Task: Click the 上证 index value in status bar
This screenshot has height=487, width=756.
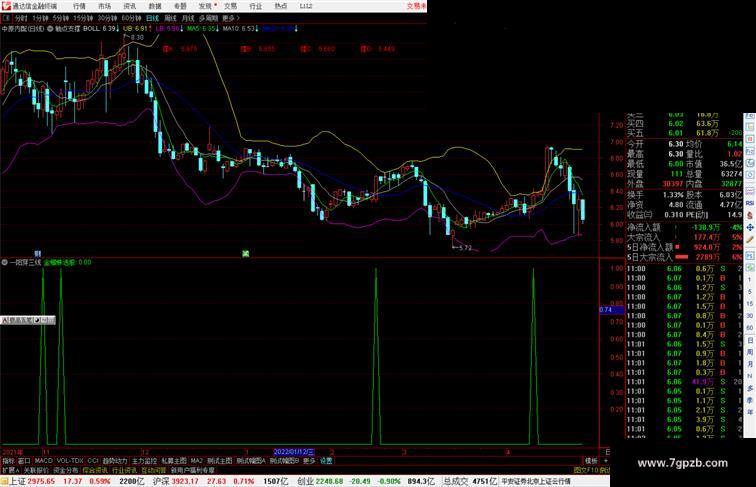Action: tap(41, 481)
